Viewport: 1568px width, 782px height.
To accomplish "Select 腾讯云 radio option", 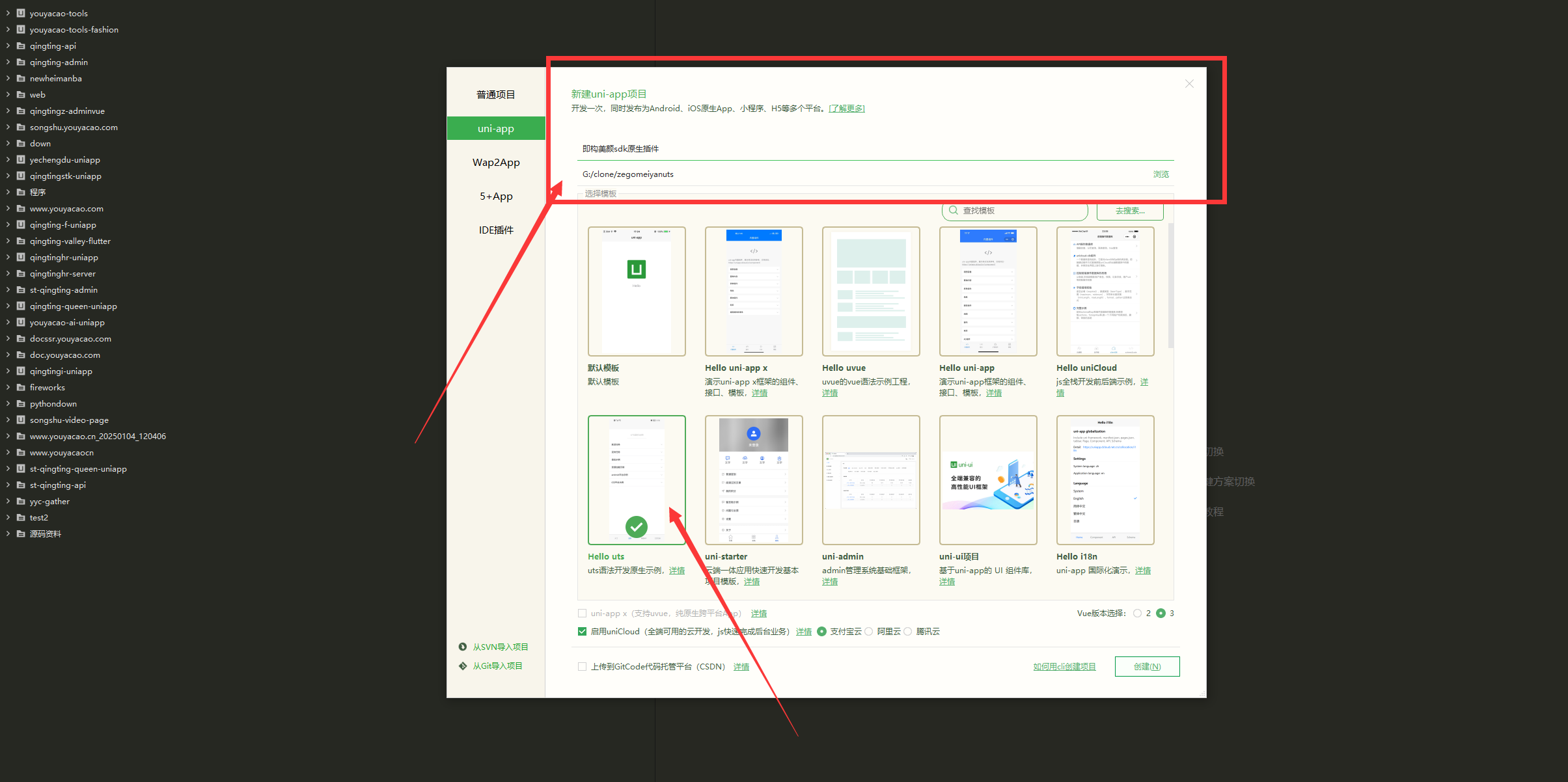I will (907, 631).
